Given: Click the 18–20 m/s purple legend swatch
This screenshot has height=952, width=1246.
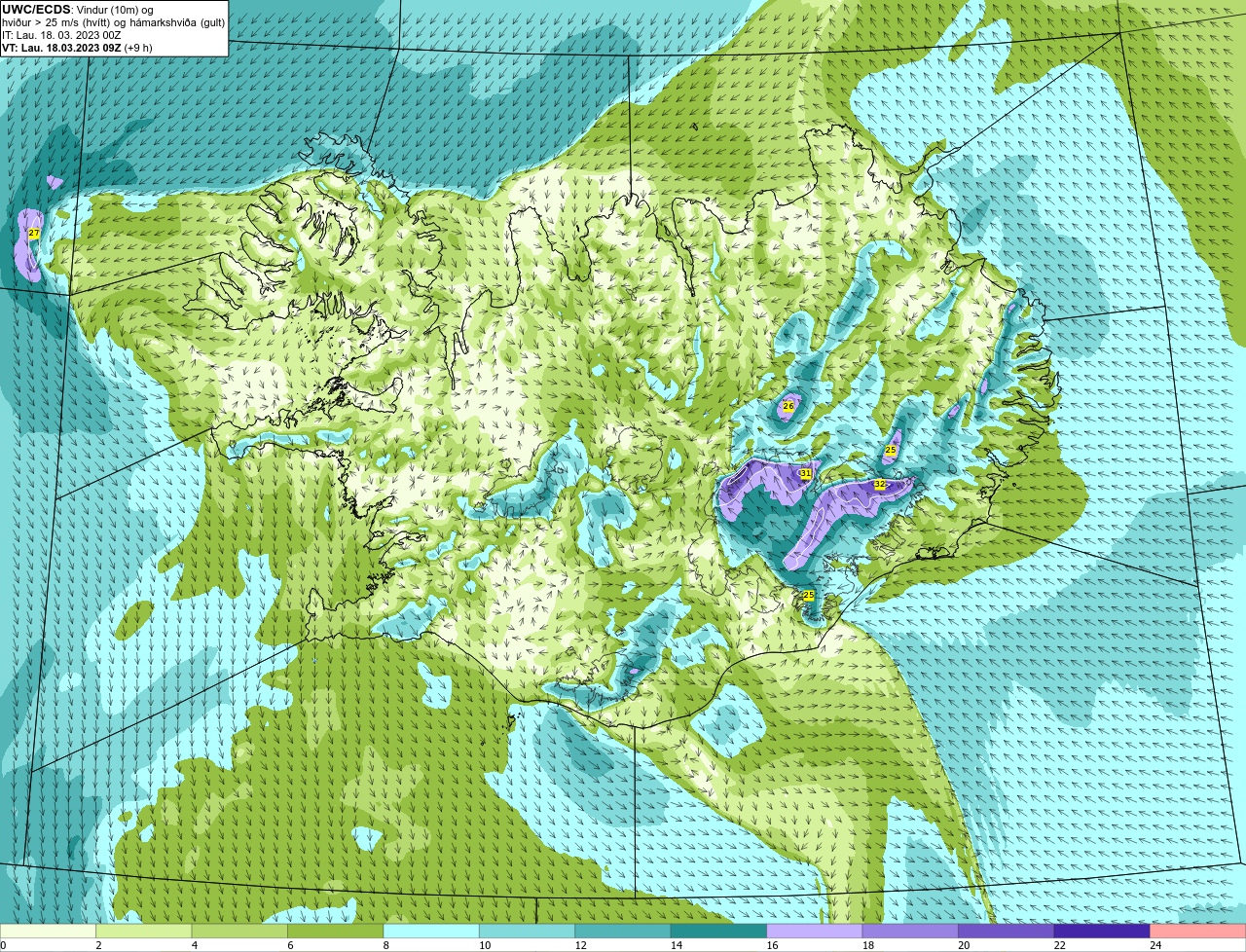Looking at the screenshot, I should point(910,932).
